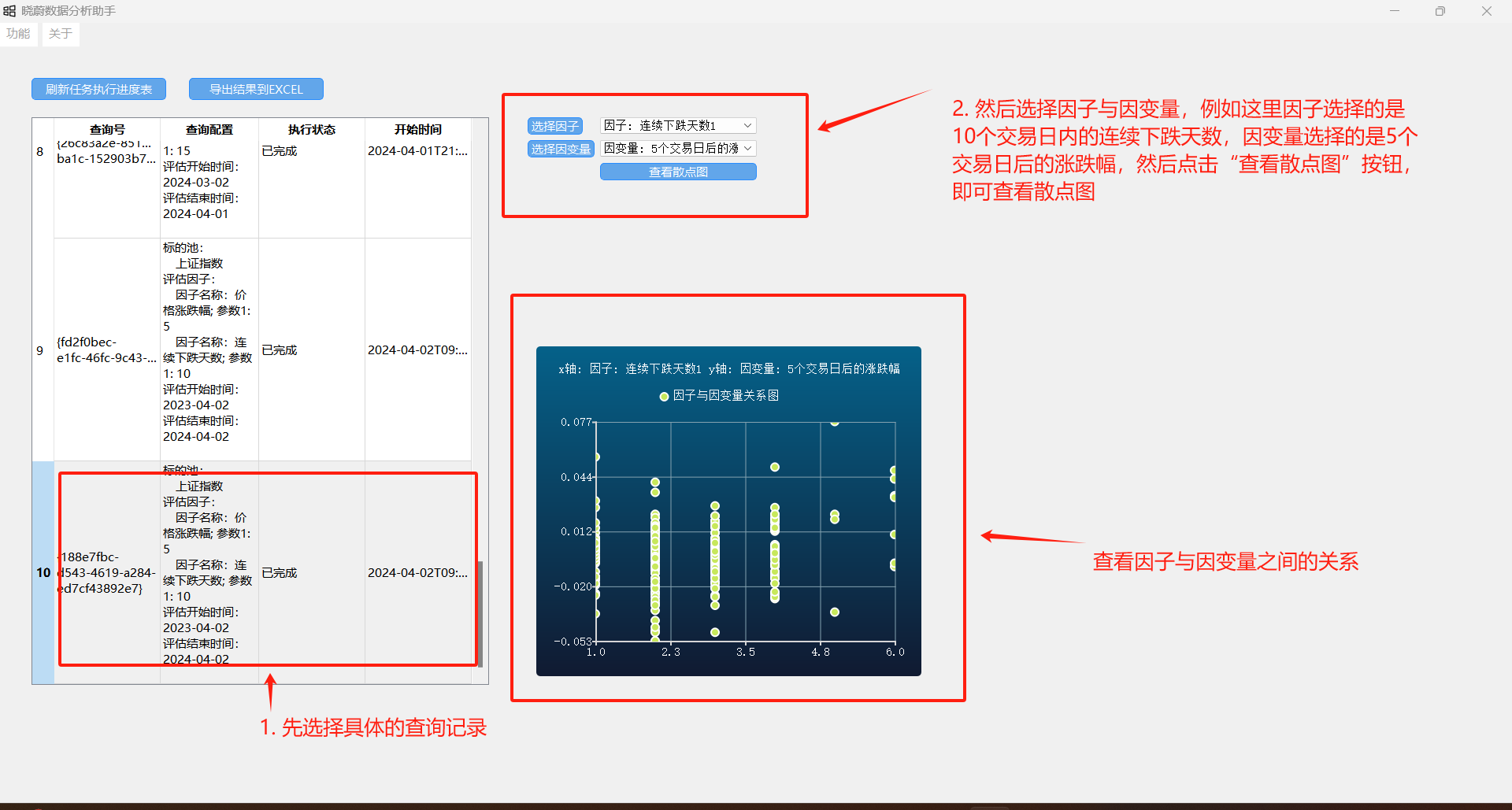Click the 刷新任务执行进度表 button
The image size is (1512, 810).
(98, 89)
